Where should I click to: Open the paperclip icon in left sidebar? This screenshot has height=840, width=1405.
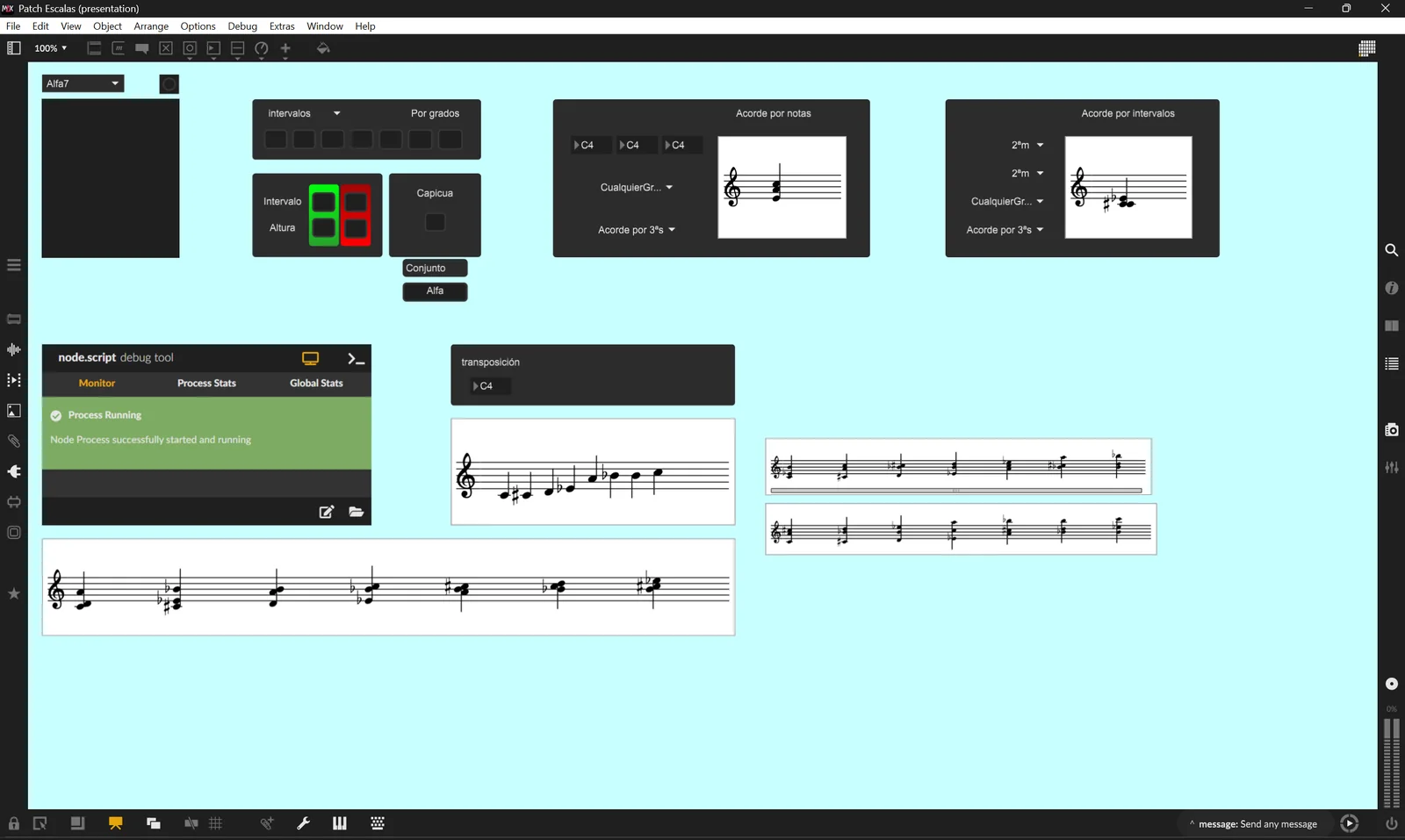(14, 441)
